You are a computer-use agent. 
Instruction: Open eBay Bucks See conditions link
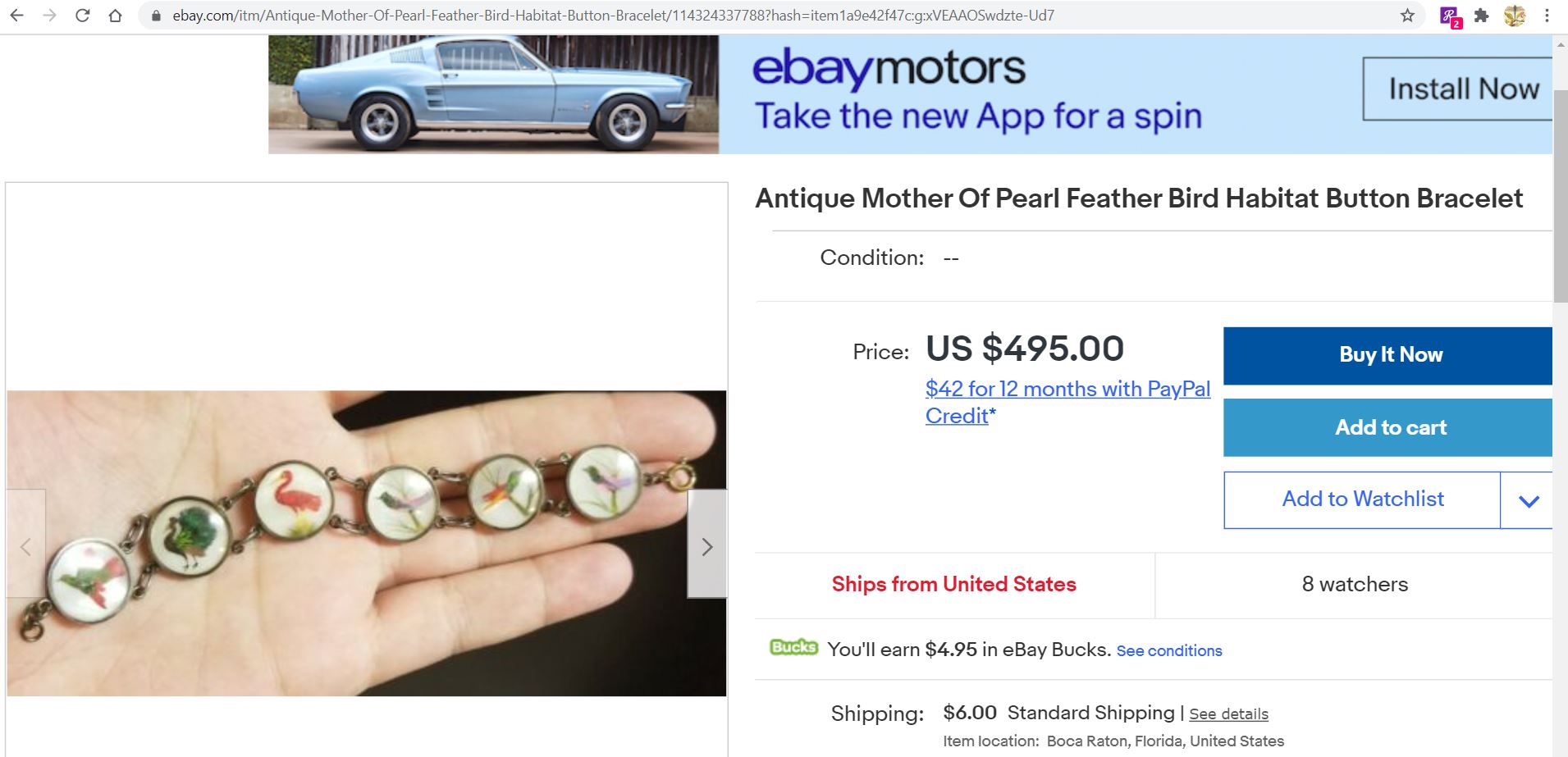tap(1168, 651)
